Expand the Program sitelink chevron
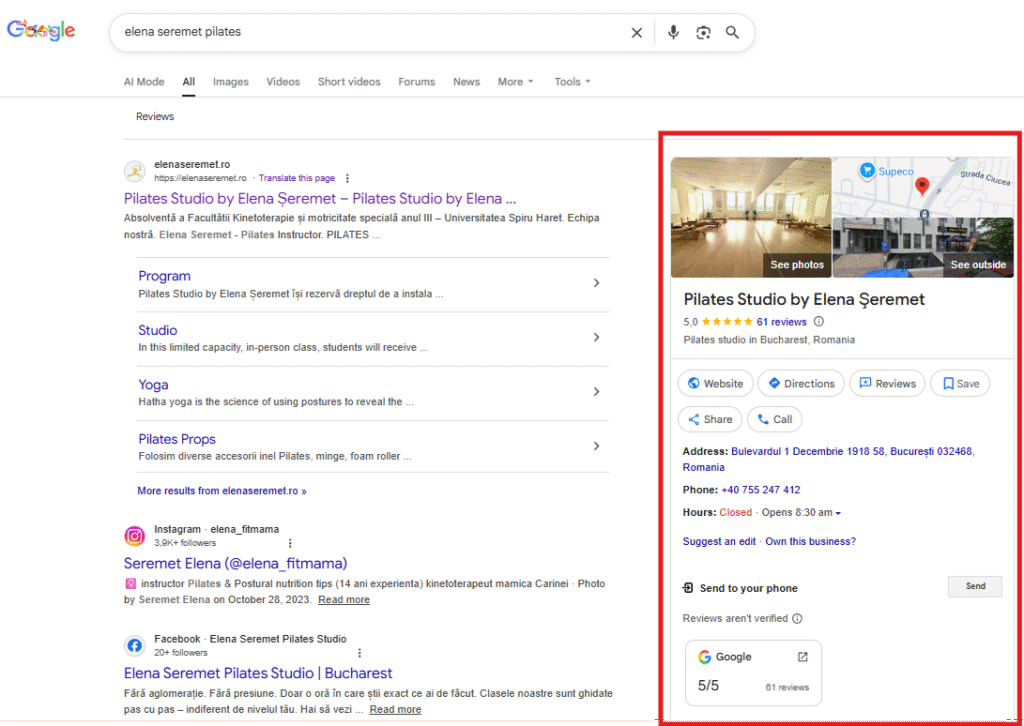Viewport: 1024px width, 726px height. click(x=596, y=283)
